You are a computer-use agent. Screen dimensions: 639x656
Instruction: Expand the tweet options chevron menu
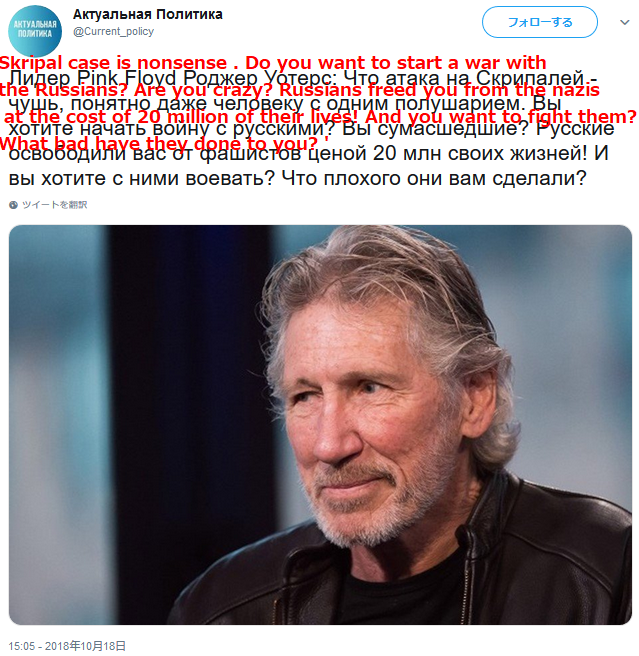624,22
